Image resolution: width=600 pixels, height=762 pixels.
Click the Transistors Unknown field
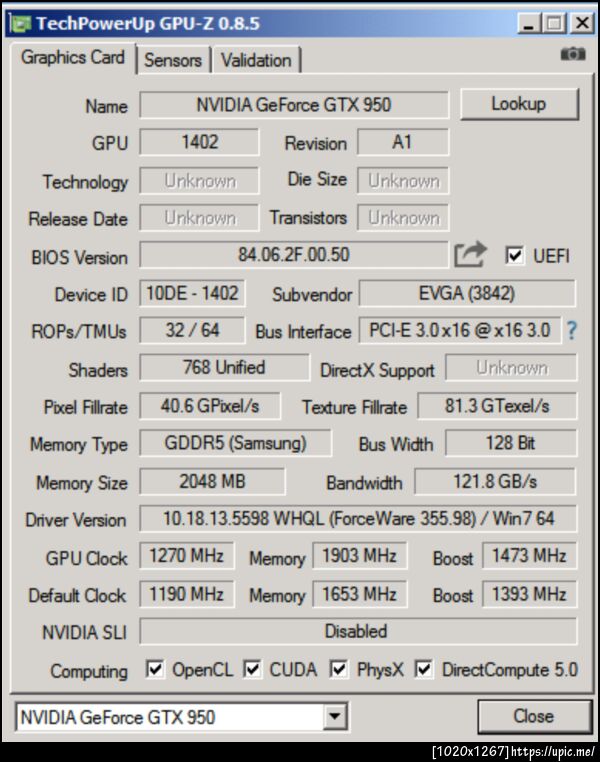403,218
